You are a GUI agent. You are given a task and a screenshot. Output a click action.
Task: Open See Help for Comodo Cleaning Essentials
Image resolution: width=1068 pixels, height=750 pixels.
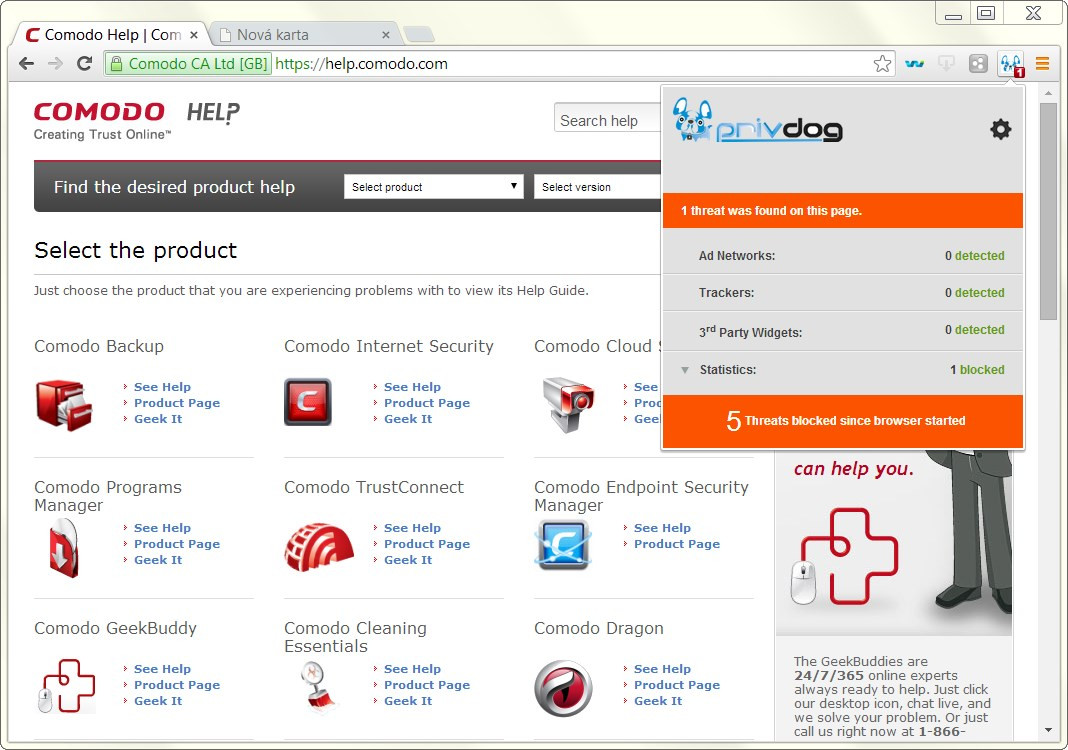coord(412,669)
